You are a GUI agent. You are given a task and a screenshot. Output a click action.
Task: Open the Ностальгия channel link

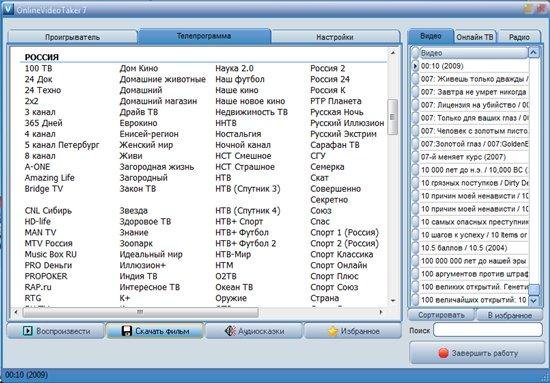[x=238, y=134]
